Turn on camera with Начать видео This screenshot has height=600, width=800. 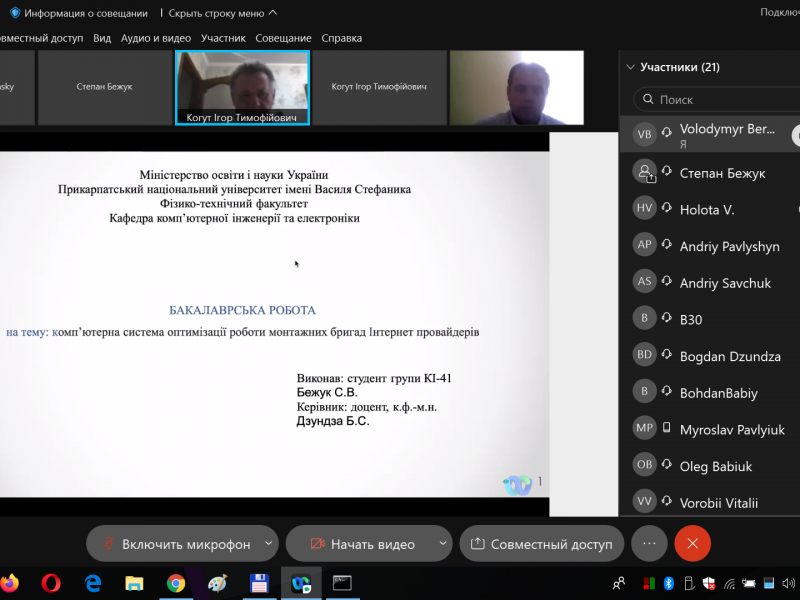(x=361, y=544)
